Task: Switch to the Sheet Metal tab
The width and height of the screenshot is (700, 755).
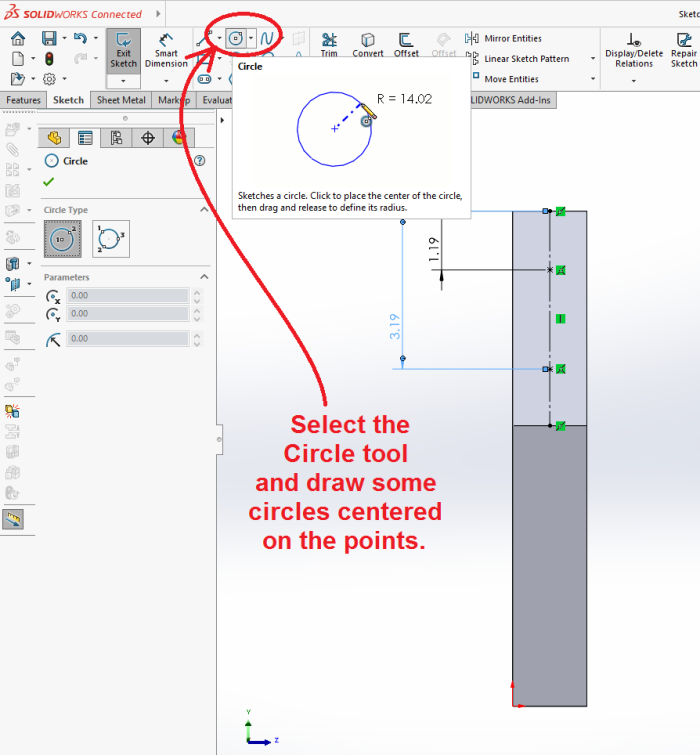Action: pos(121,100)
